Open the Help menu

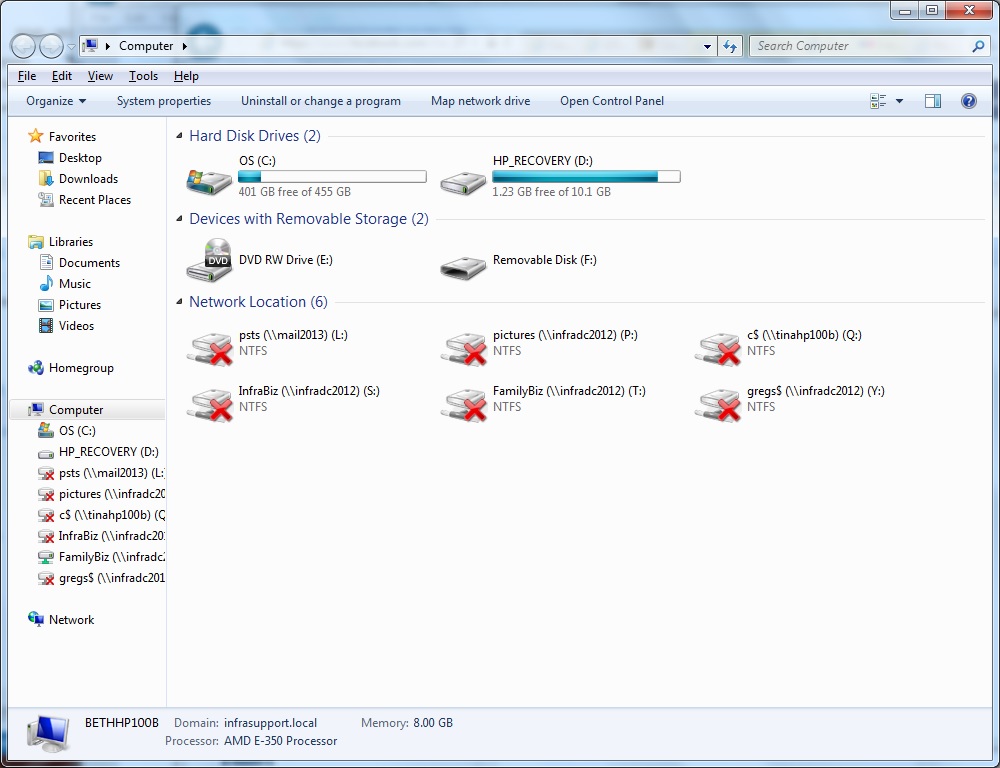(x=186, y=76)
